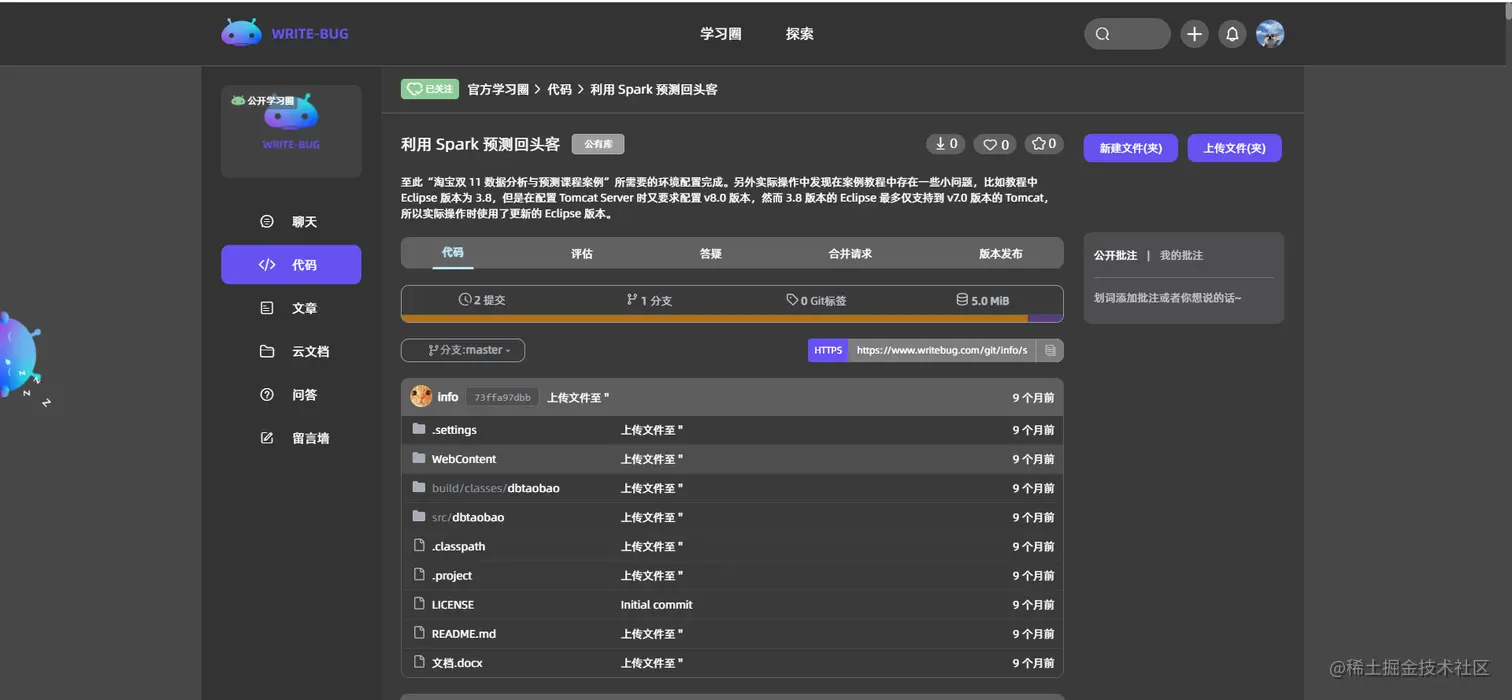
Task: Open 聊天 in the sidebar
Action: 291,222
